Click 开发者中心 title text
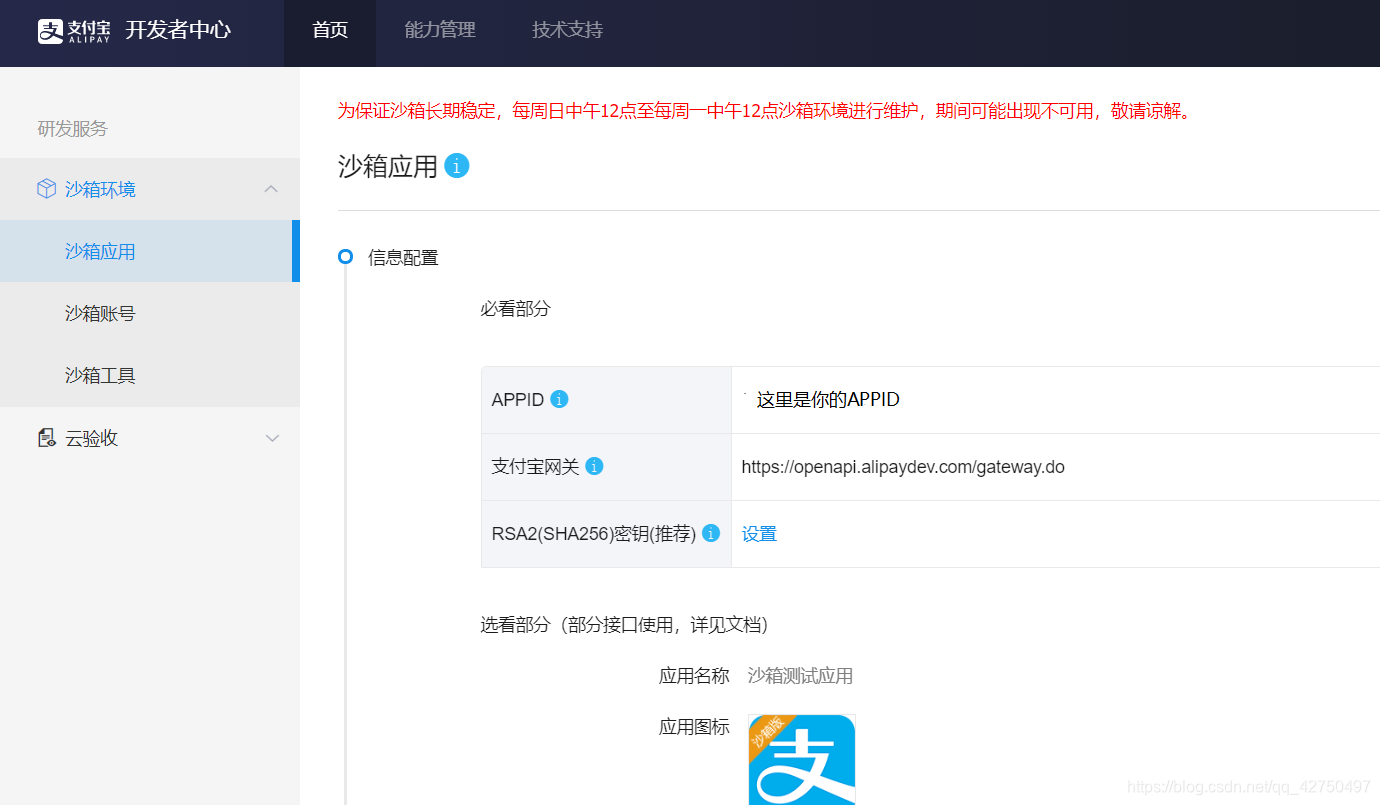Screen dimensions: 1380x805 tap(178, 30)
